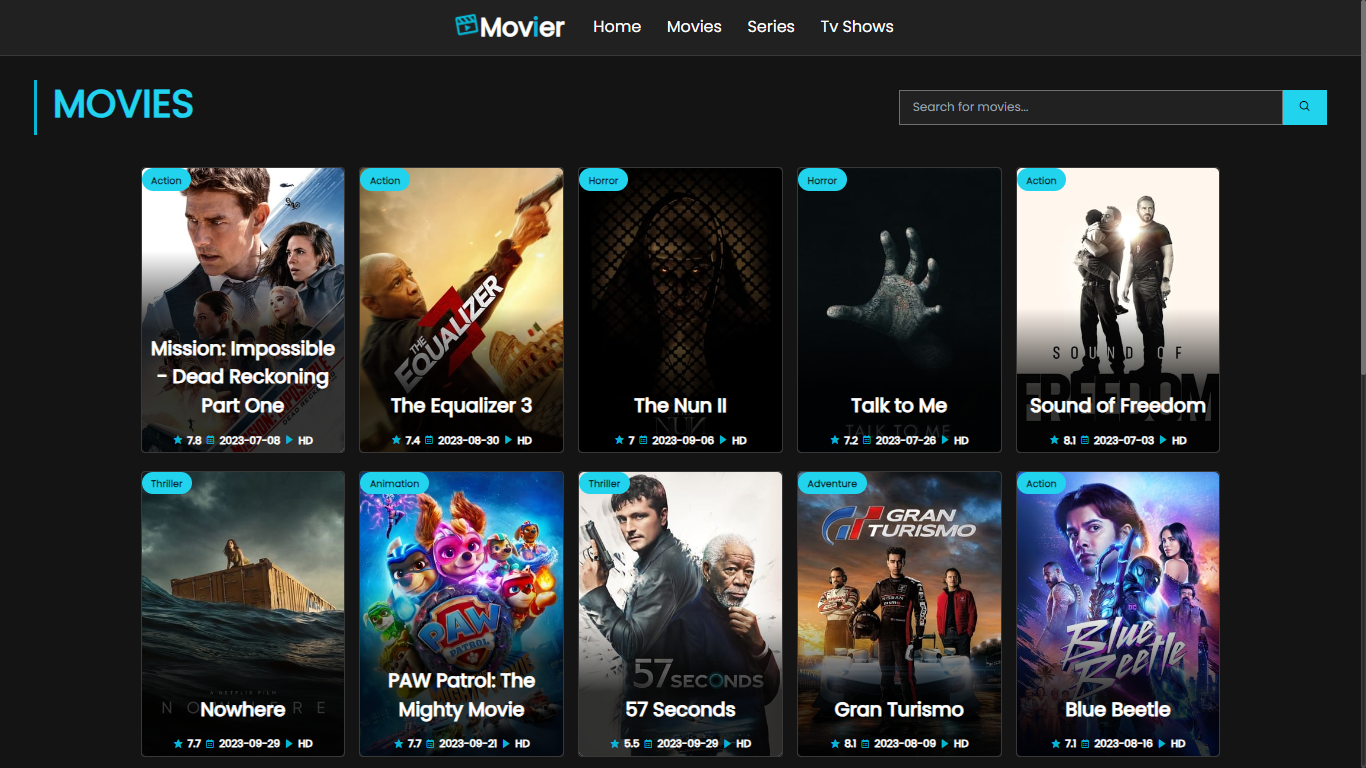Click the search magnifier button
This screenshot has height=768, width=1366.
pyautogui.click(x=1304, y=107)
